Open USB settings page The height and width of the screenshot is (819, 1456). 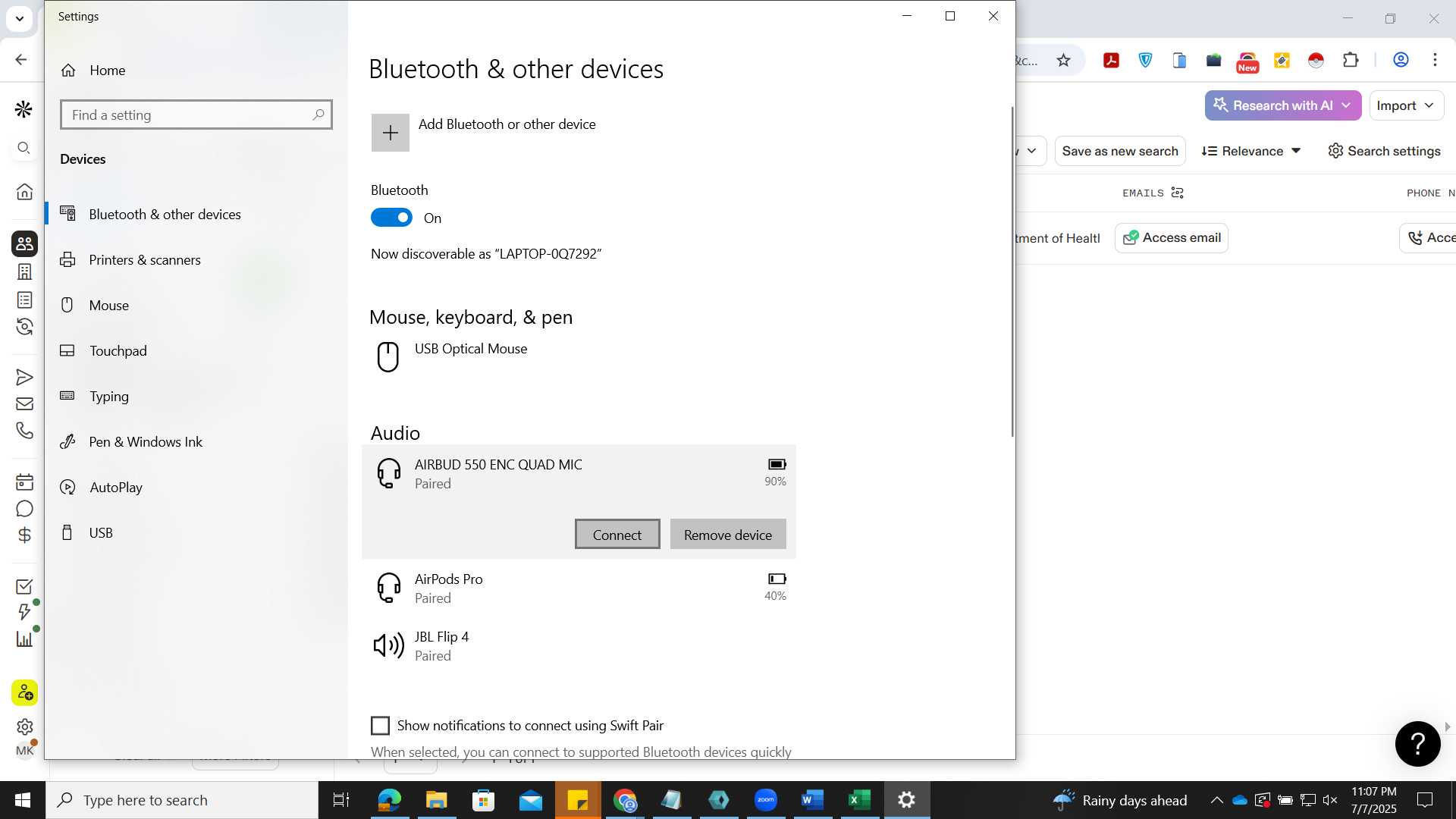(x=101, y=533)
